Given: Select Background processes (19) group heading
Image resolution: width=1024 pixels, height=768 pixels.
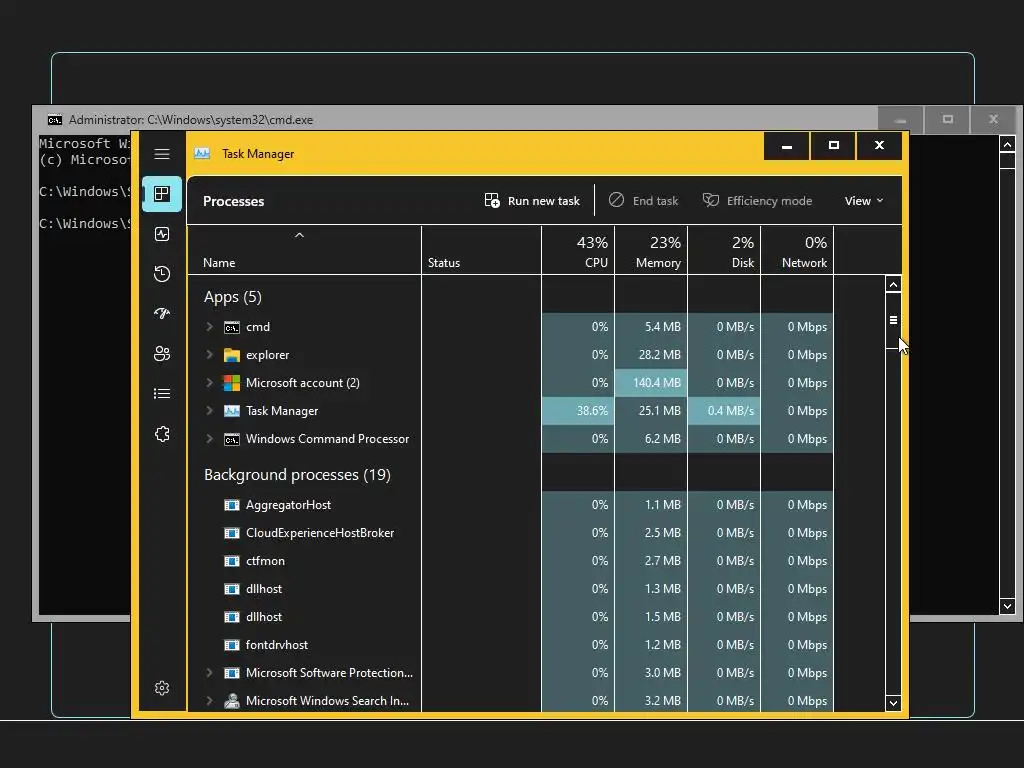Looking at the screenshot, I should click(297, 475).
